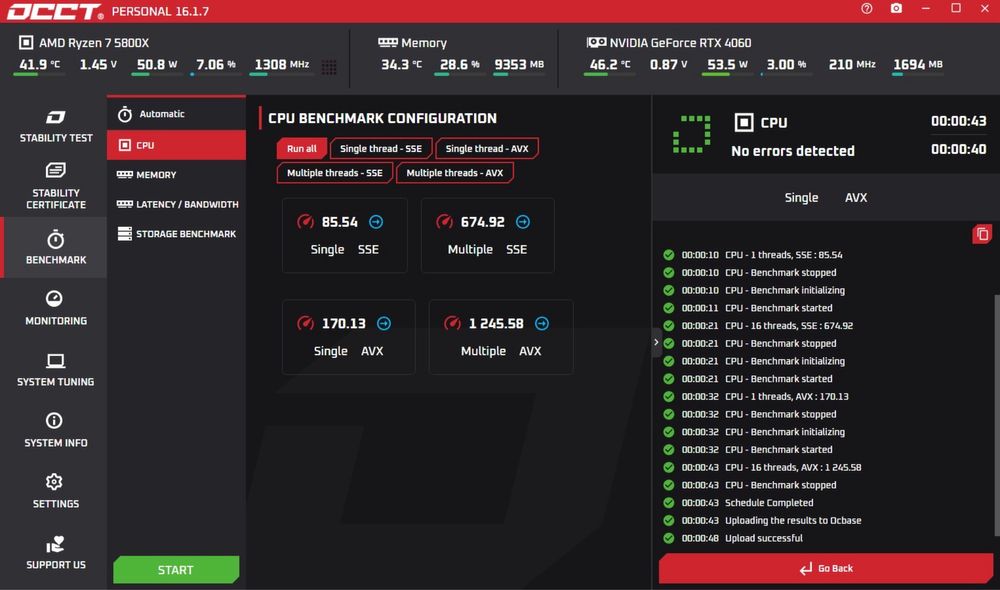Image resolution: width=1000 pixels, height=590 pixels.
Task: Open the Stability Certificate section
Action: click(x=55, y=186)
